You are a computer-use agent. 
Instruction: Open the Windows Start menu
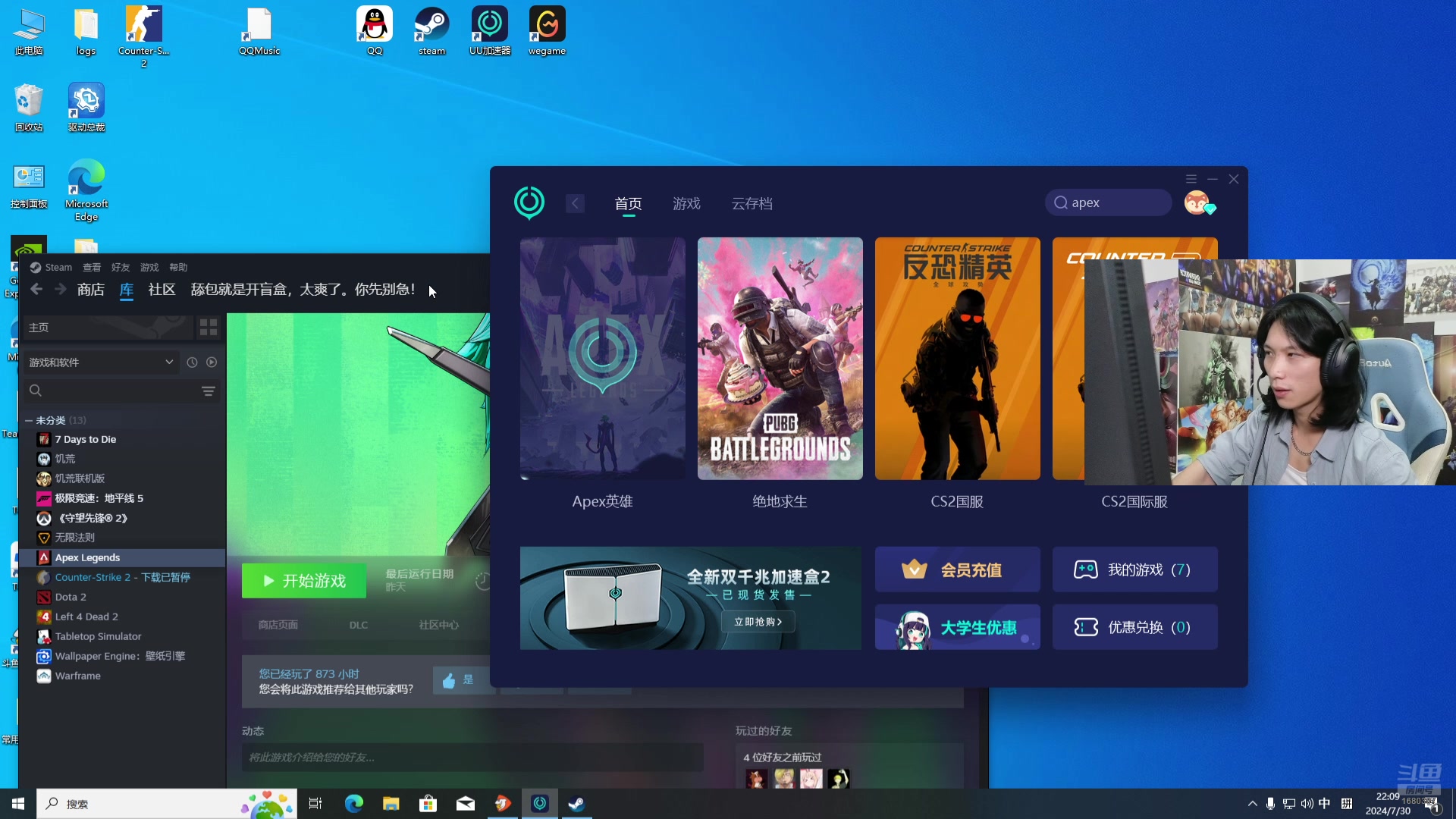point(18,804)
